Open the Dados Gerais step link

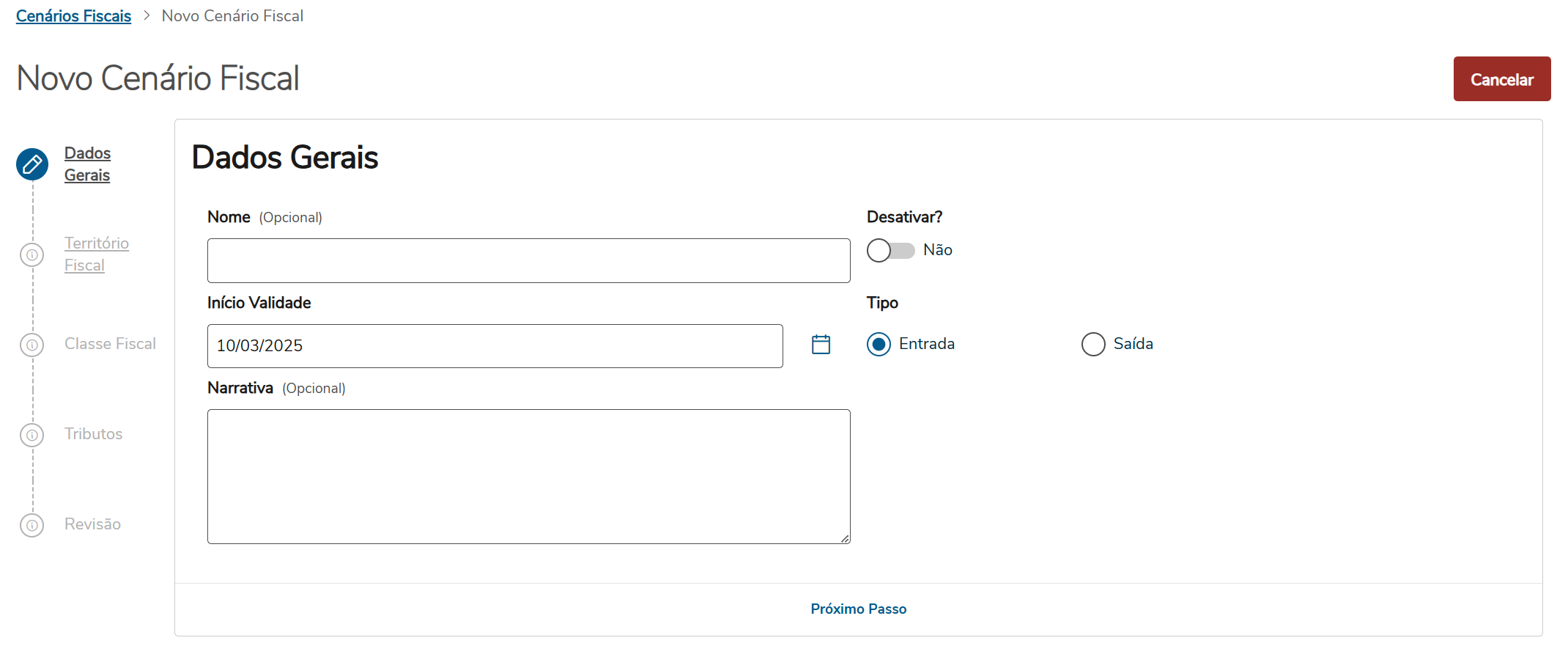point(87,164)
